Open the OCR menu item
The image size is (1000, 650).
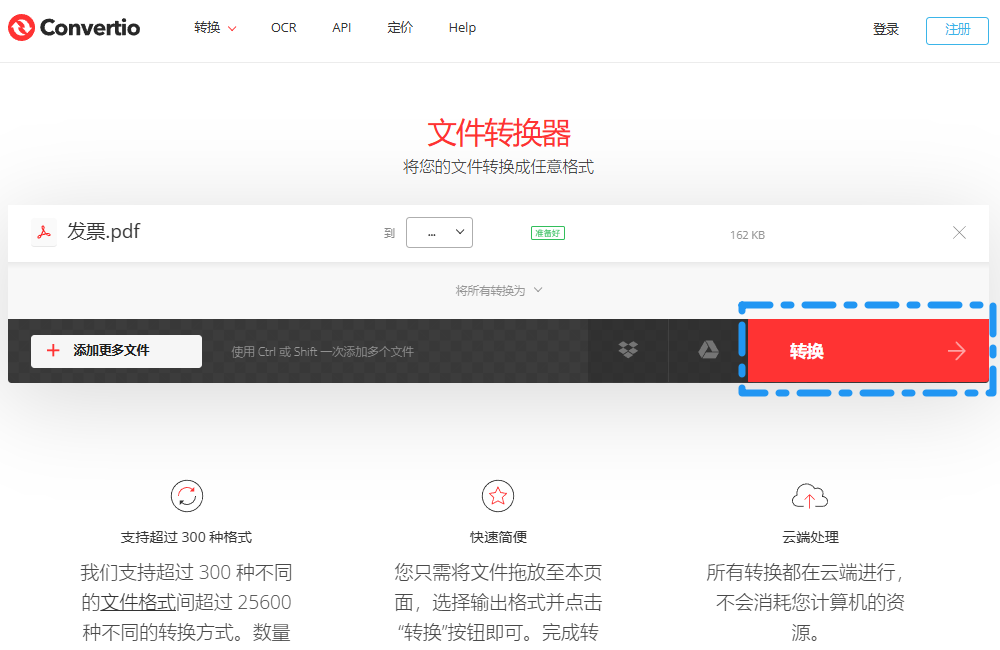[284, 27]
